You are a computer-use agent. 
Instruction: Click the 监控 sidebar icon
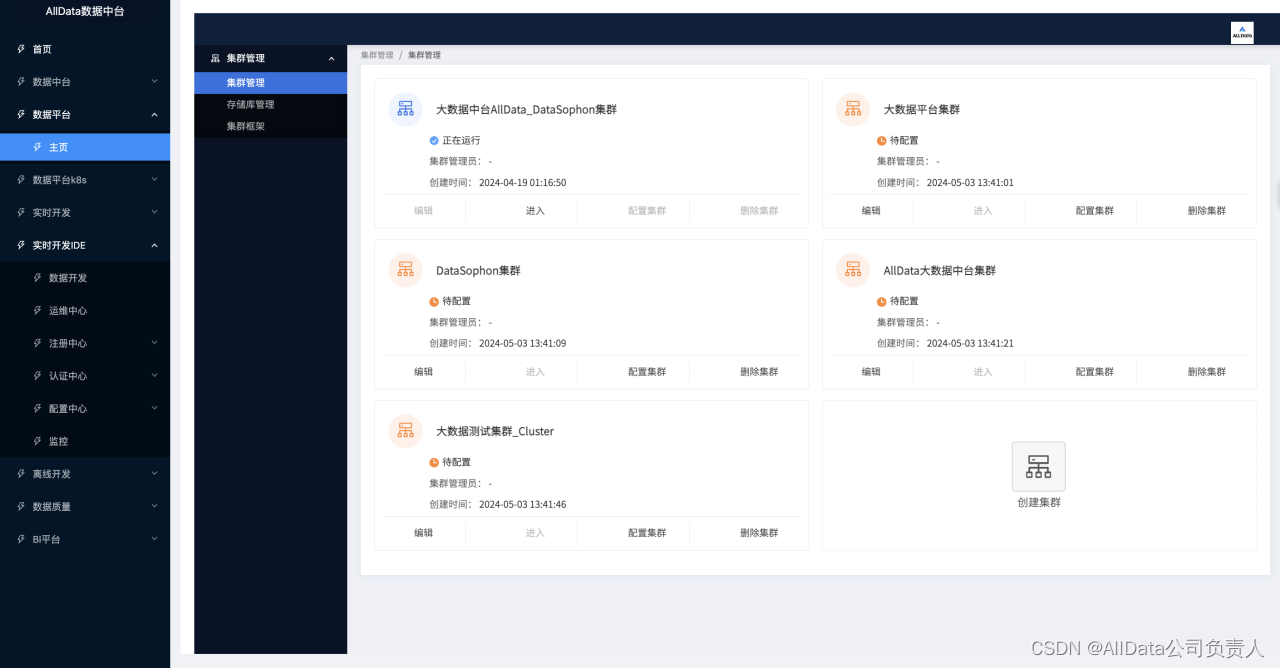click(38, 441)
